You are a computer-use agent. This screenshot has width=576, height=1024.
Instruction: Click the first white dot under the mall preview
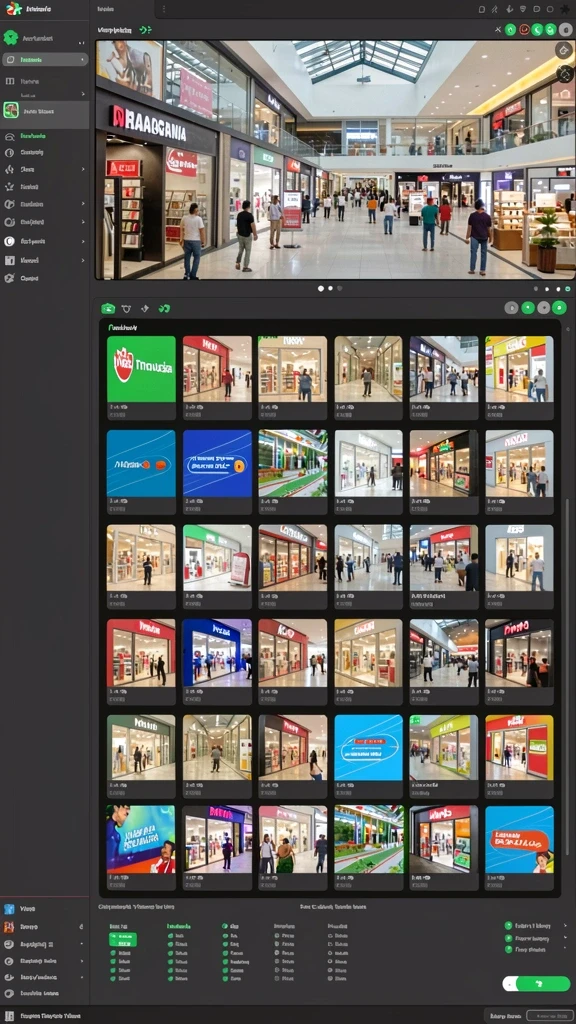321,288
